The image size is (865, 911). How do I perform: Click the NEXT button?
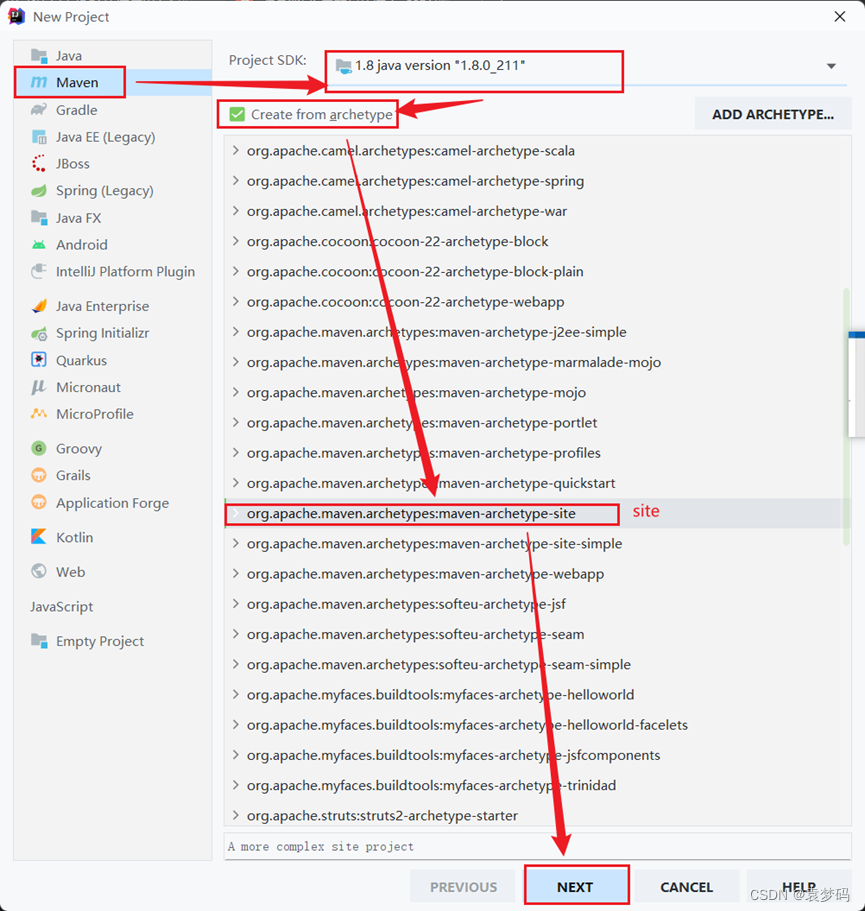(x=576, y=885)
